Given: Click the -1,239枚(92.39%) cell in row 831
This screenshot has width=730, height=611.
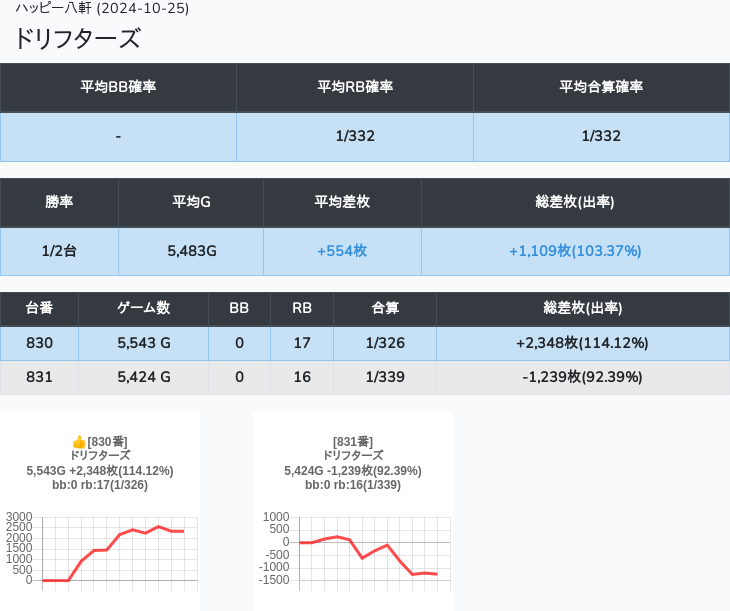Looking at the screenshot, I should point(582,377).
